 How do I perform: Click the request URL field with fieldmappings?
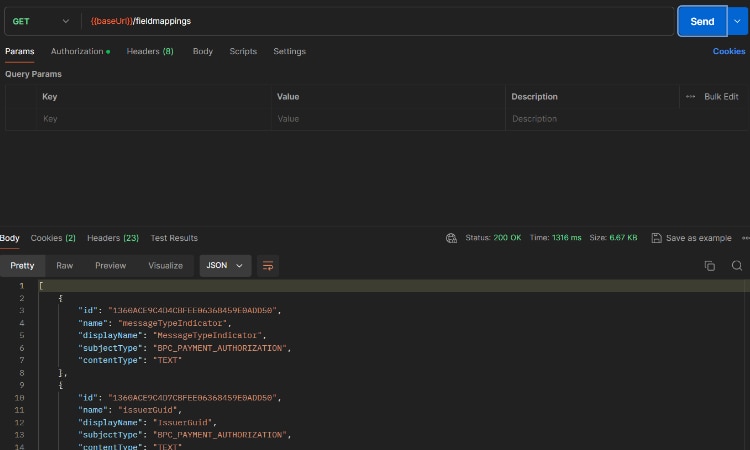[x=378, y=21]
